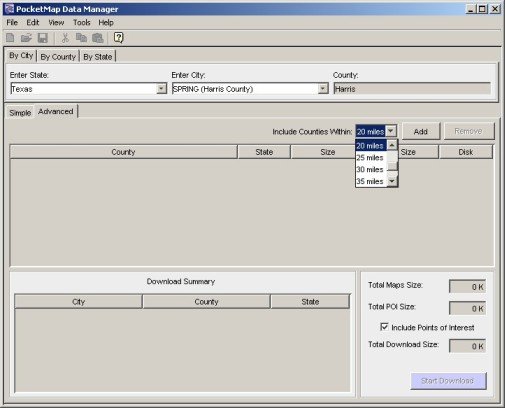
Task: Click the Cut scissors toolbar icon
Action: [x=65, y=38]
